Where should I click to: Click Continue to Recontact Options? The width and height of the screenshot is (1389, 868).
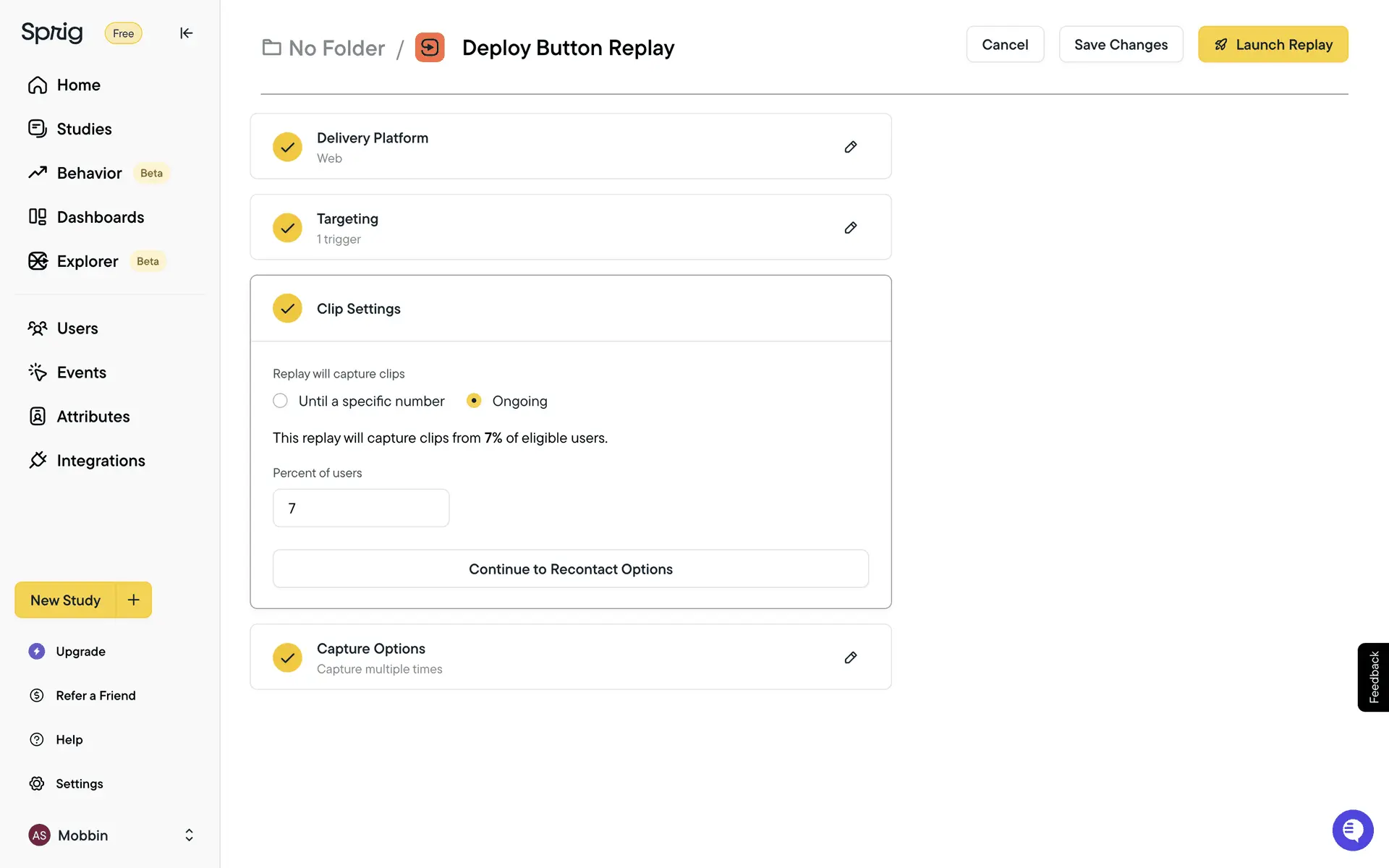pyautogui.click(x=570, y=569)
